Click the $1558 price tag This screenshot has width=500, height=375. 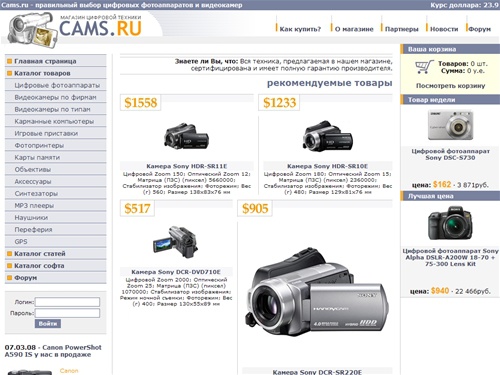140,102
